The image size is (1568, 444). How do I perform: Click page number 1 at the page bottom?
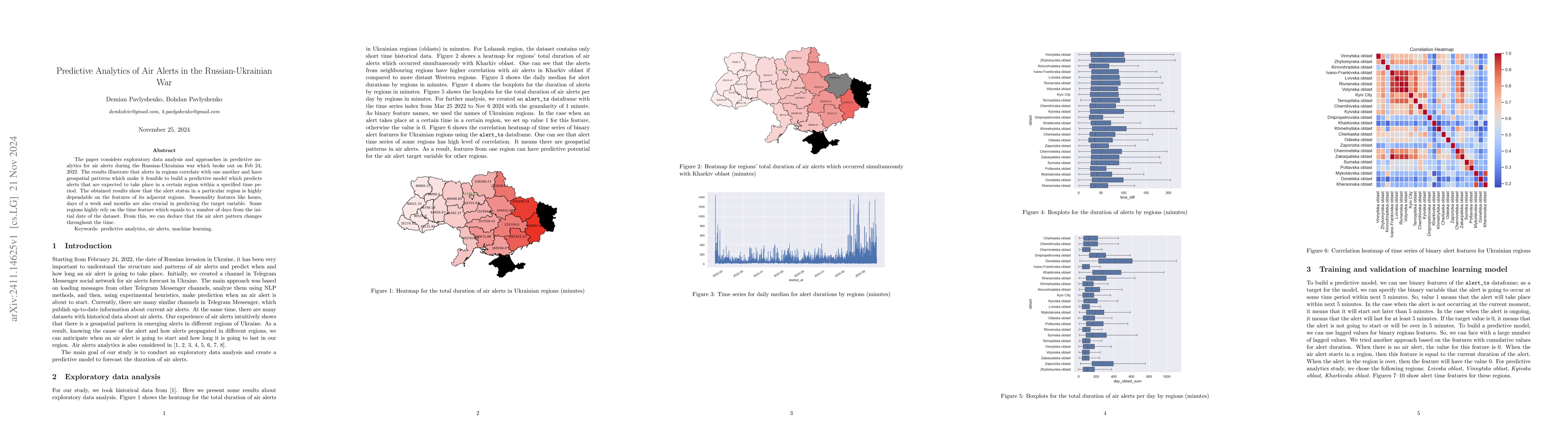coord(164,413)
